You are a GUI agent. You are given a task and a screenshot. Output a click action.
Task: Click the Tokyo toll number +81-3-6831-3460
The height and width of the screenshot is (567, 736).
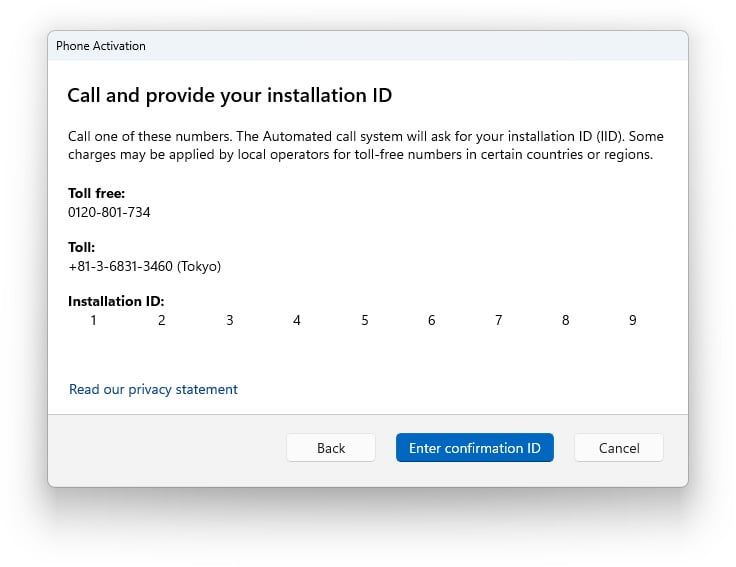[144, 266]
